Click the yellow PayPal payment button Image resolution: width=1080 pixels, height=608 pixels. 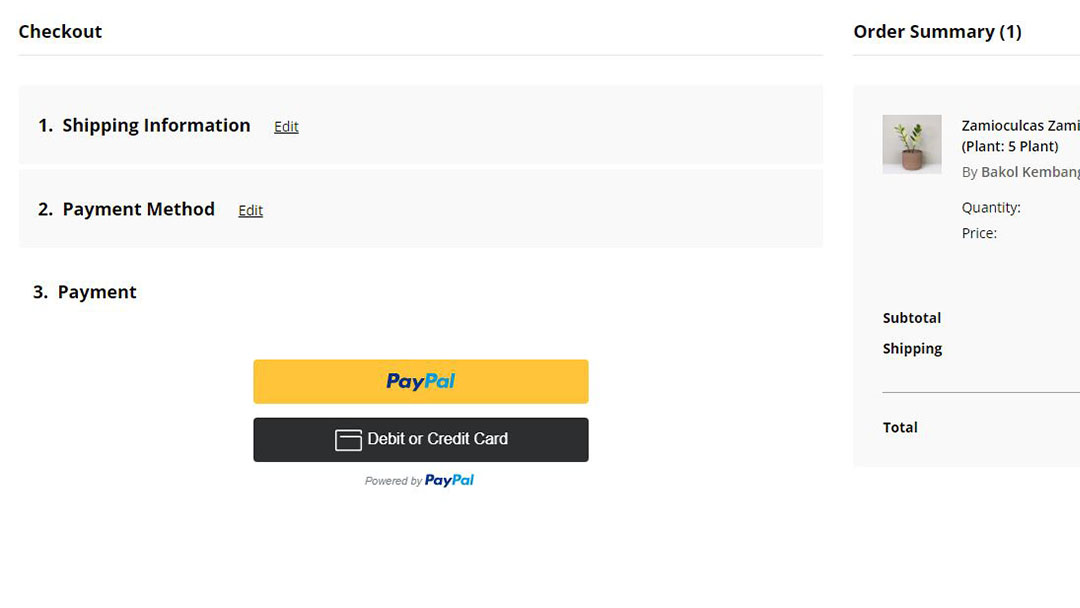(x=420, y=381)
